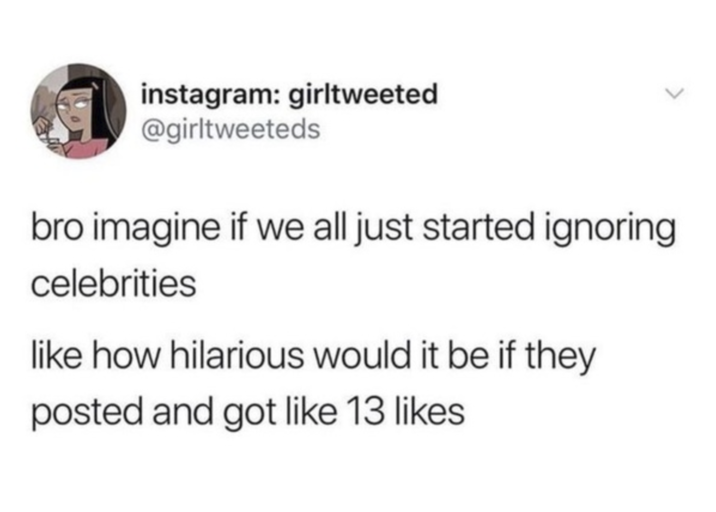Open the girltweeted profile avatar

pos(79,111)
